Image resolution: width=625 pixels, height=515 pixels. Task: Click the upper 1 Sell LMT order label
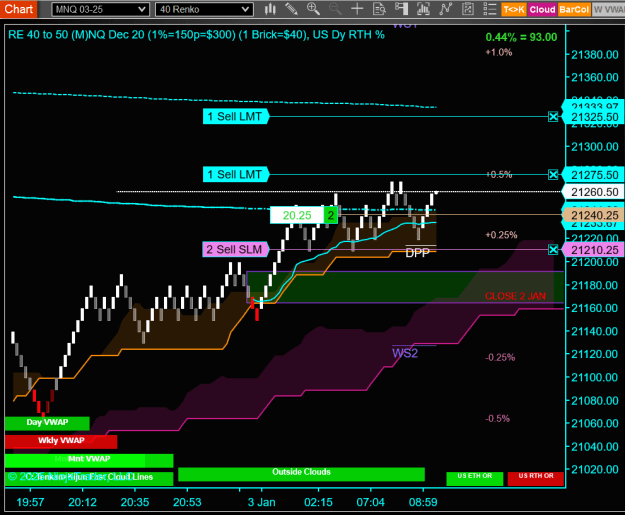click(x=235, y=117)
